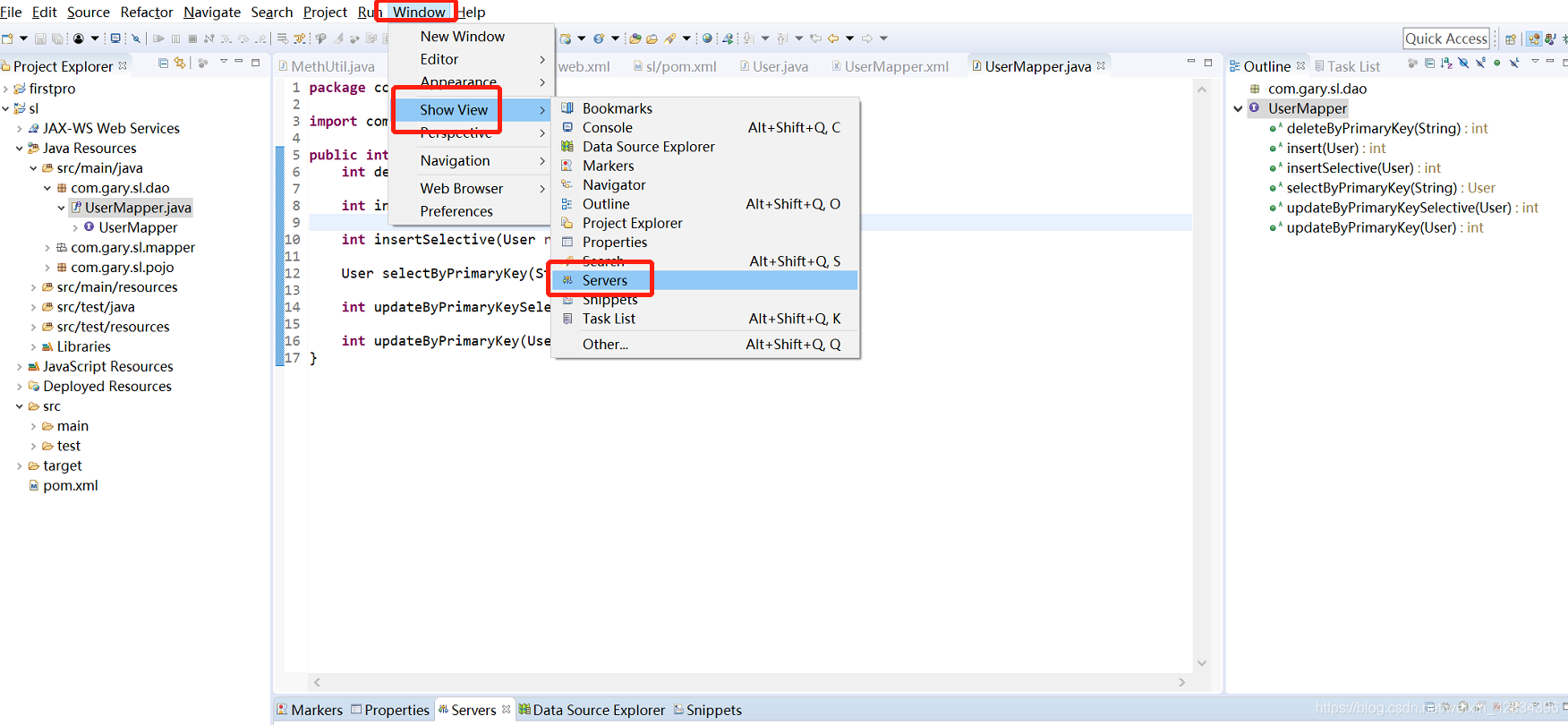Screen dimensions: 1568x725
Task: Click the Open Type toolbar icon
Action: 635,38
